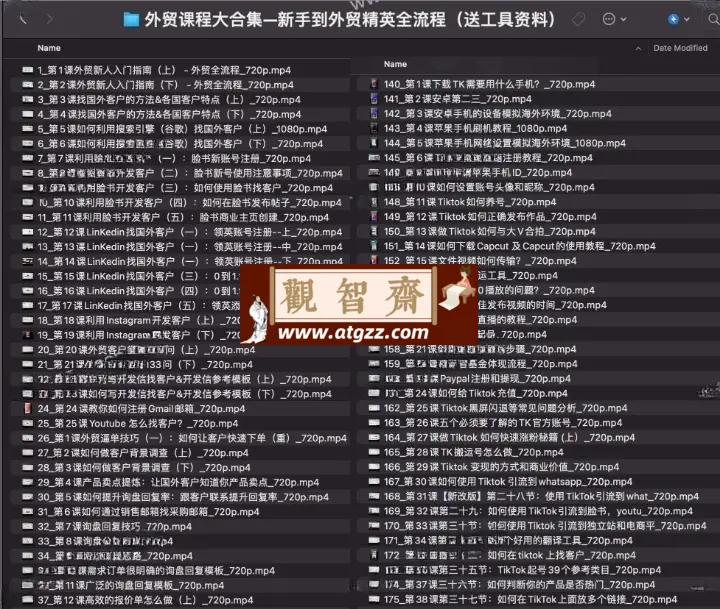This screenshot has height=609, width=720.
Task: Open the tag icon in toolbar
Action: (579, 19)
